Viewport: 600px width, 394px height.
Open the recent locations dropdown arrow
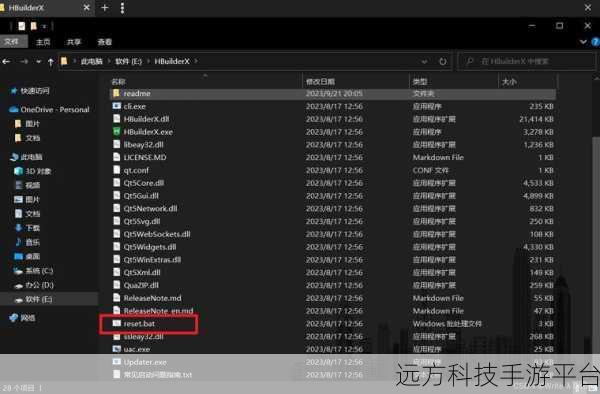tap(38, 61)
